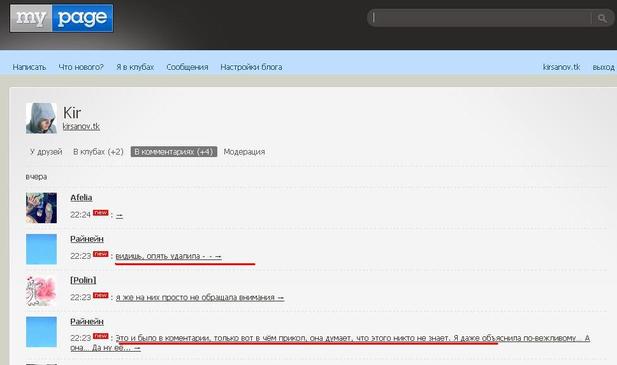Open the my page logo
Screen dimensions: 617x365
[x=61, y=18]
